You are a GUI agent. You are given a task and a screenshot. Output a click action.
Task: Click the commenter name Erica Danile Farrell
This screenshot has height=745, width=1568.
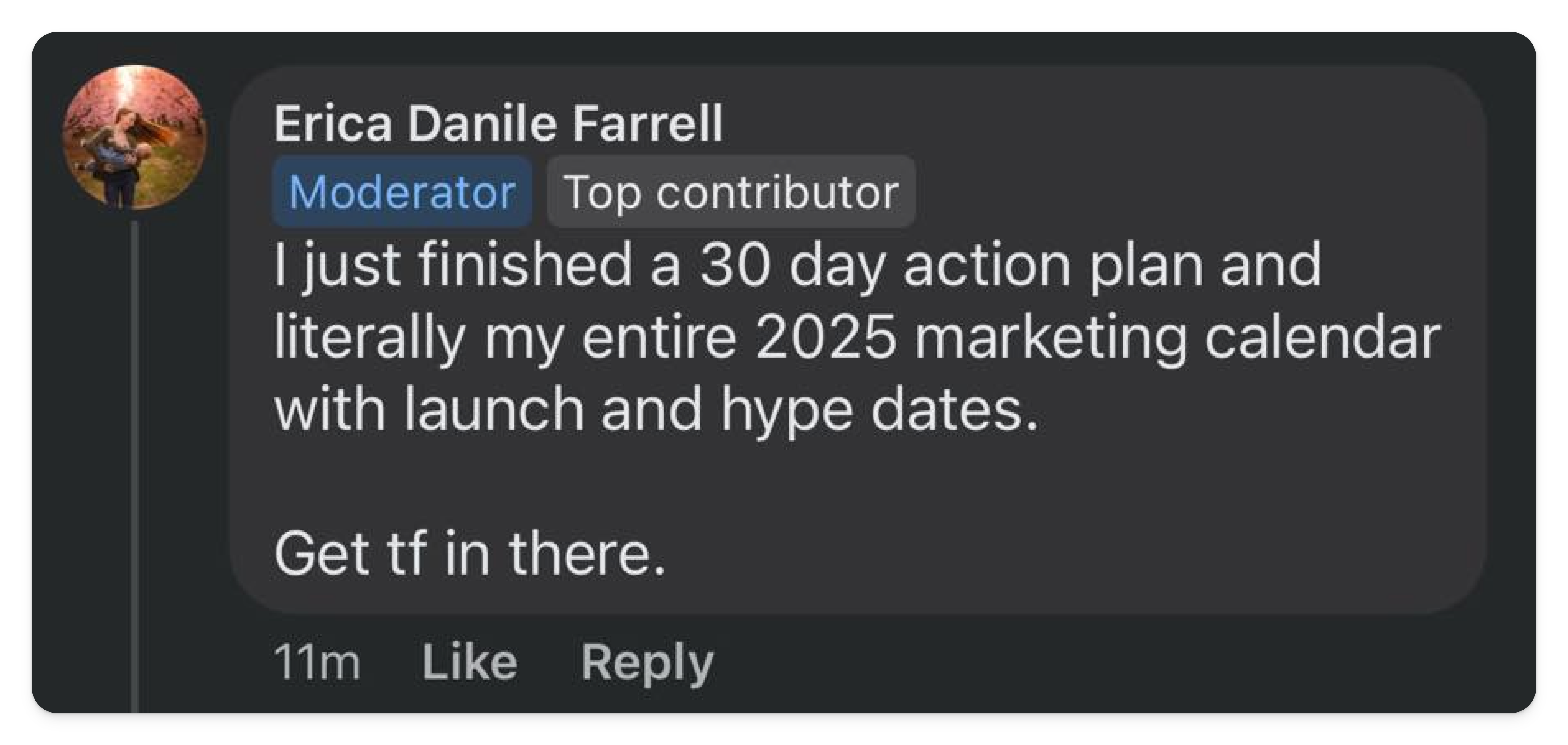pos(499,124)
